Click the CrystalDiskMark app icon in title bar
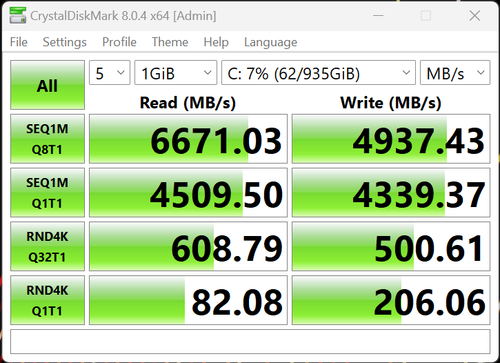The image size is (500, 363). [x=18, y=15]
